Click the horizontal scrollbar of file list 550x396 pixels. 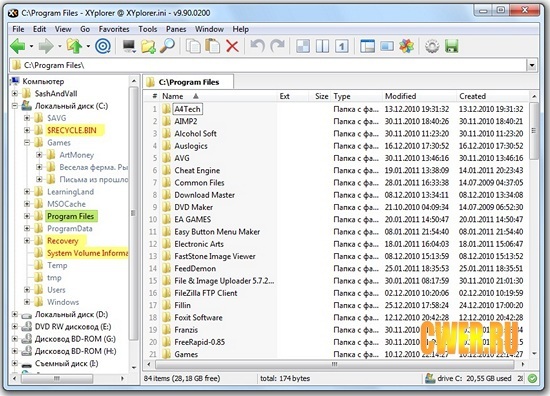coord(335,364)
